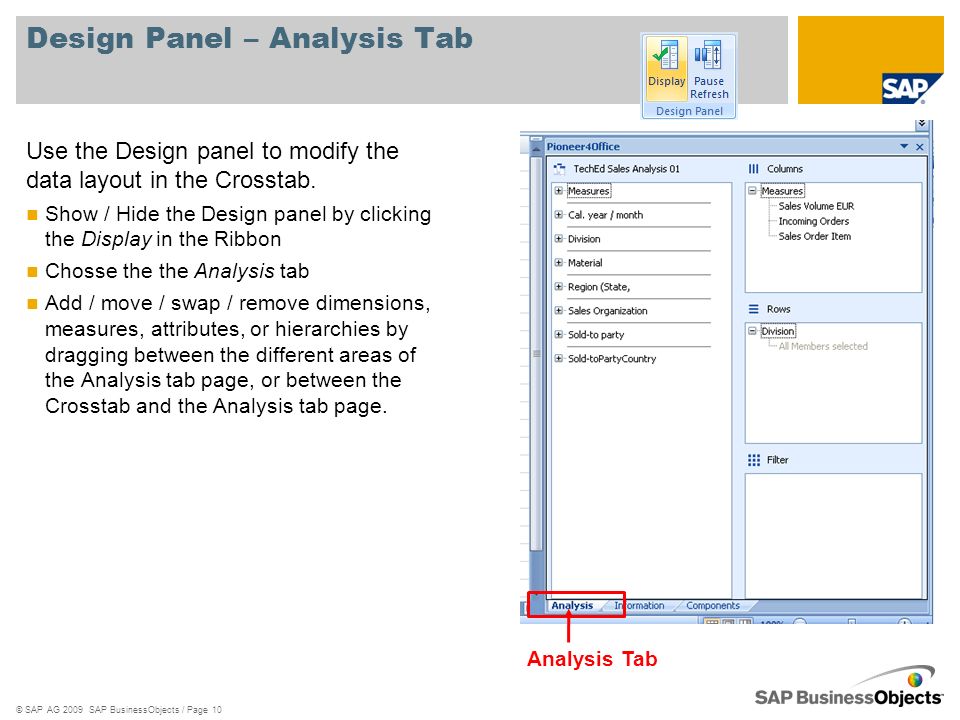Select Sales Volume EUR in Columns
This screenshot has height=720, width=960.
(816, 206)
